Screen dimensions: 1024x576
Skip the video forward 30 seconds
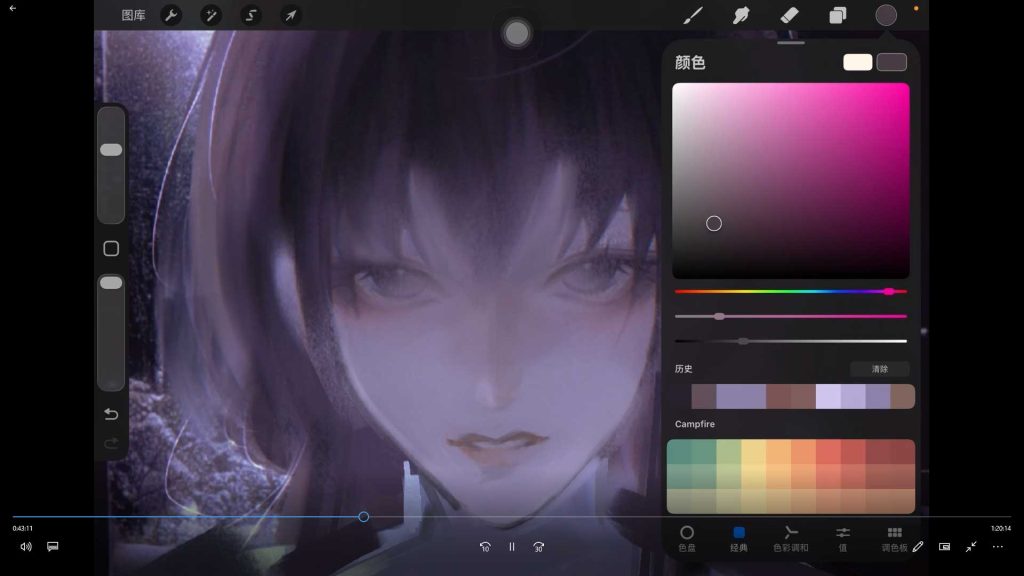pos(538,547)
